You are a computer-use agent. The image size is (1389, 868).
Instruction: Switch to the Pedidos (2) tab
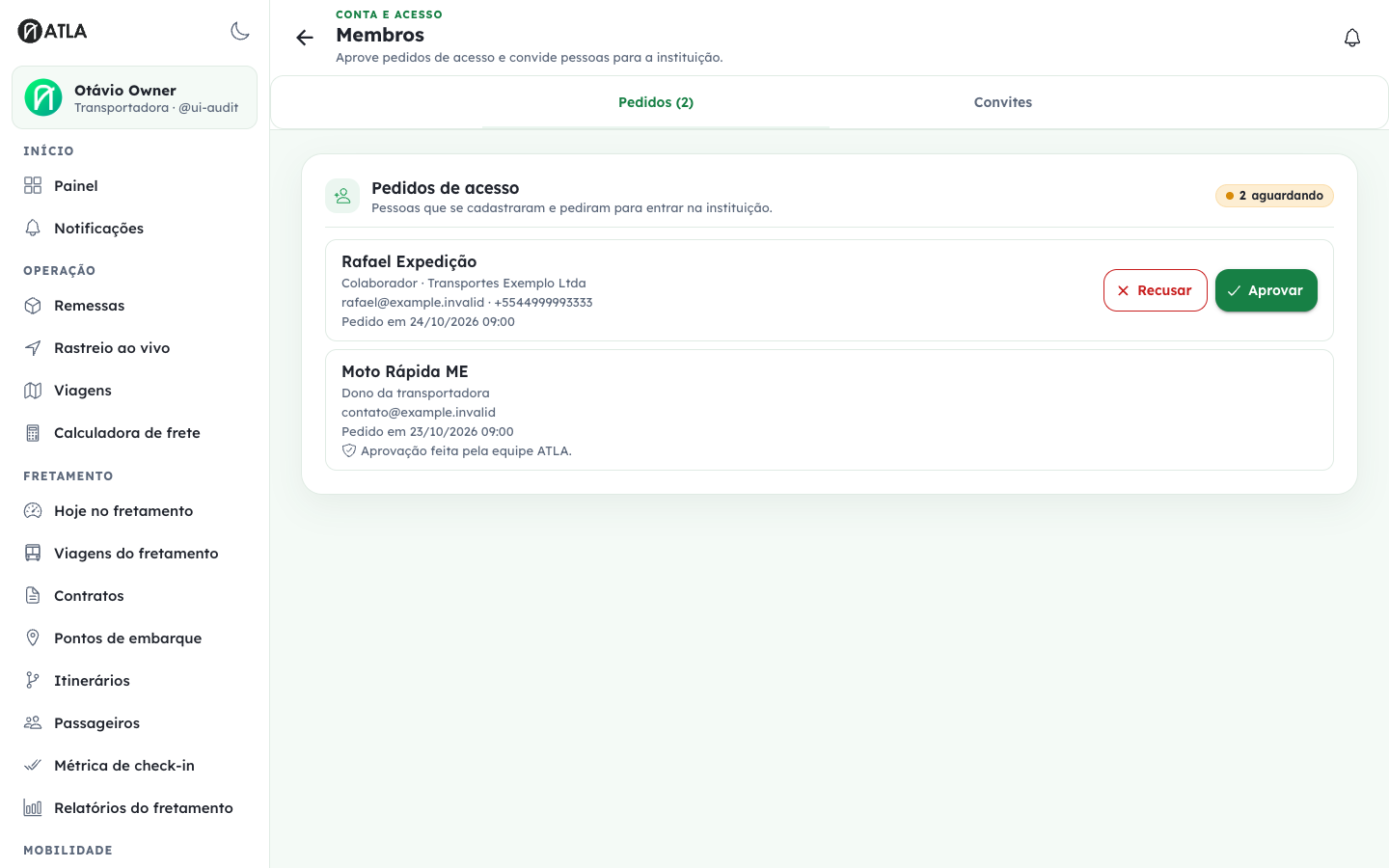point(656,102)
